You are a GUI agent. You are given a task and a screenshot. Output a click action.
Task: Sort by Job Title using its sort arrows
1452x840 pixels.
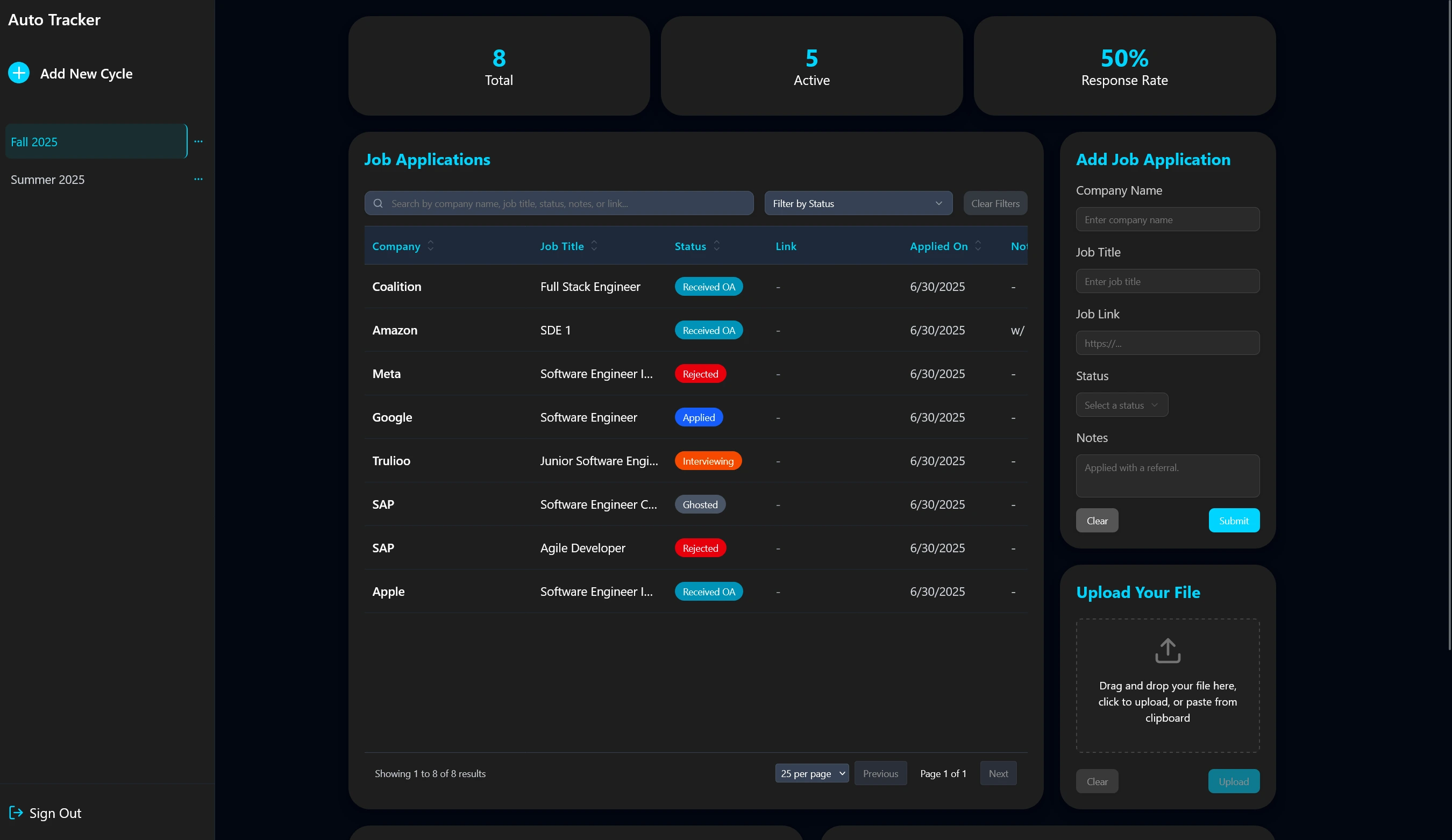coord(594,246)
